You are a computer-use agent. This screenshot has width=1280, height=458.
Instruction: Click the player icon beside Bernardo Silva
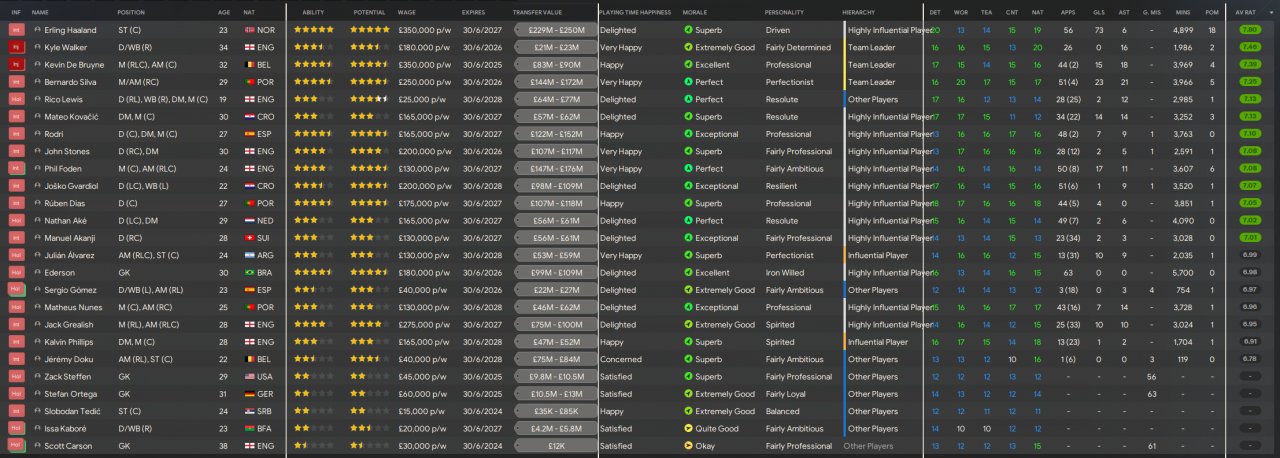click(x=37, y=82)
